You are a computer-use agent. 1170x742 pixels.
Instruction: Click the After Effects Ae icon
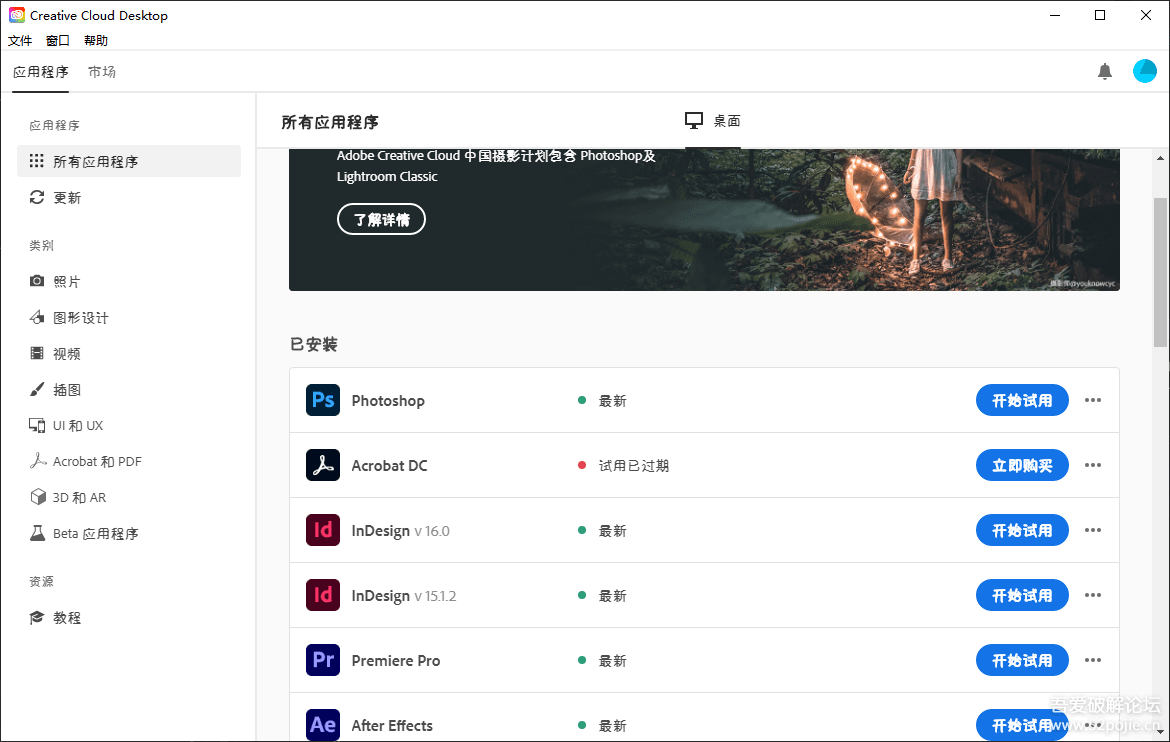tap(322, 724)
